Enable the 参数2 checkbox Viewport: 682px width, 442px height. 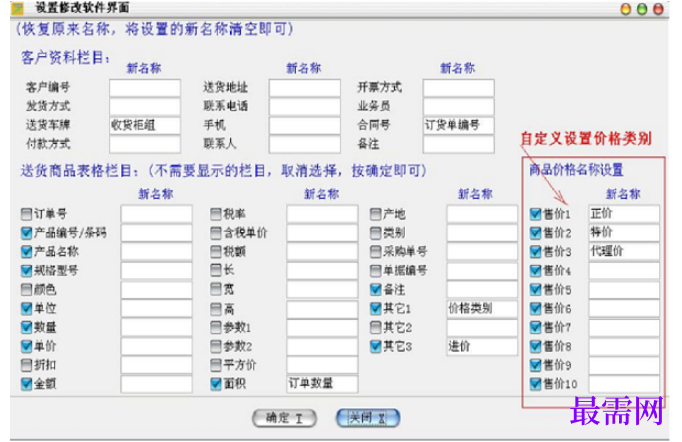coord(216,346)
